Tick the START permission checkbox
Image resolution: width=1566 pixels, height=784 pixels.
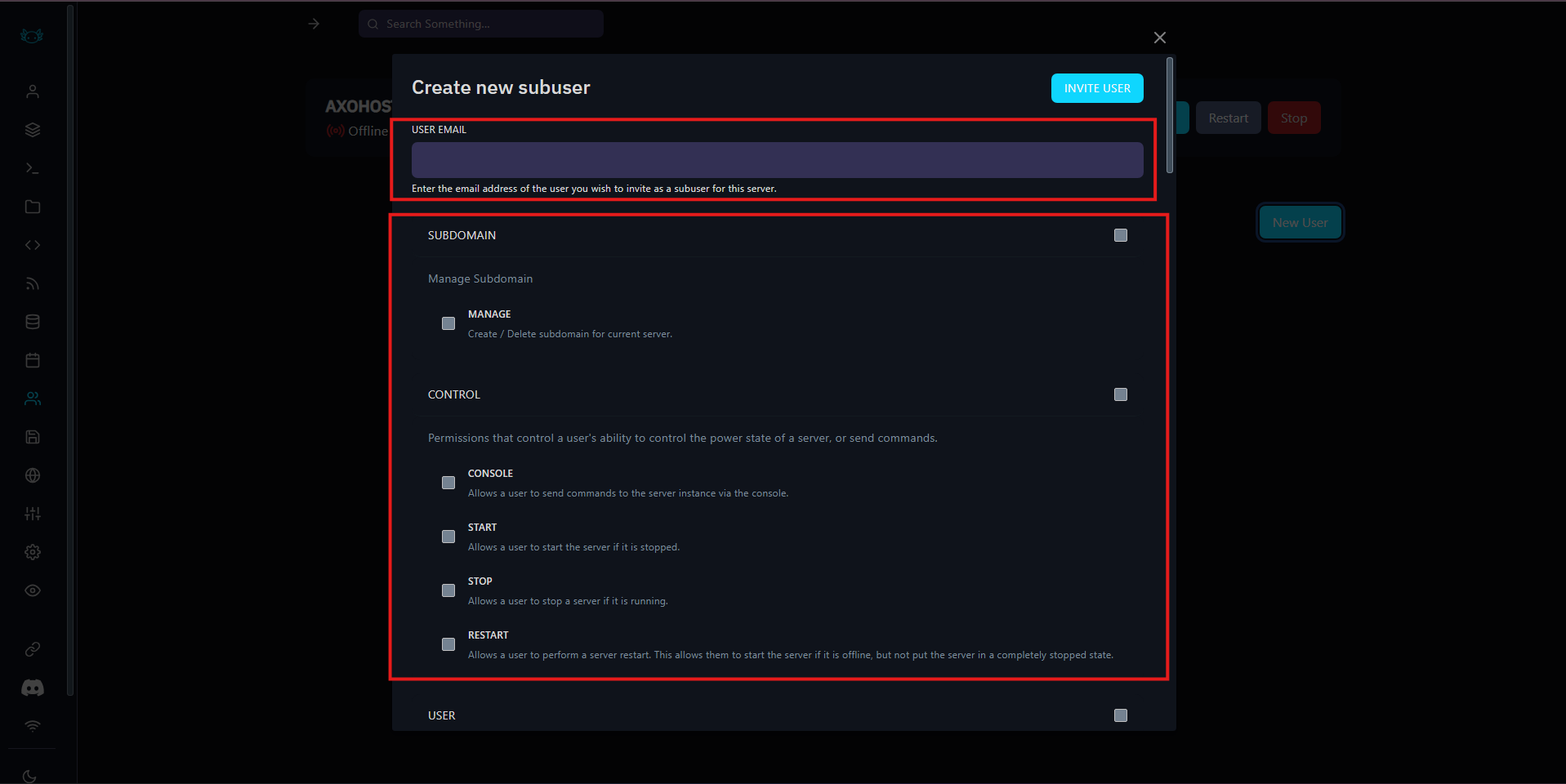[x=448, y=537]
